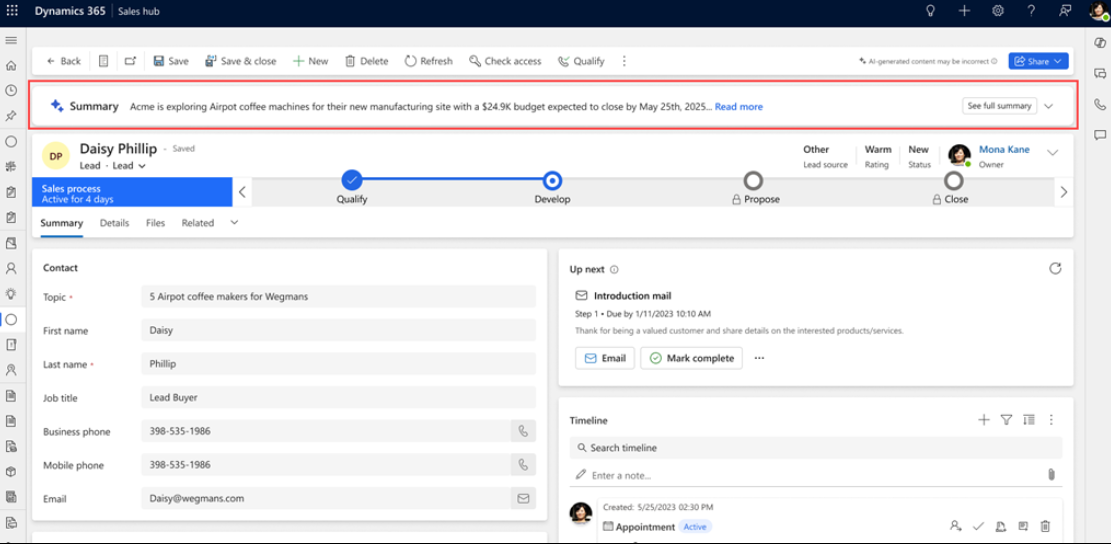Open the Files tab

pyautogui.click(x=155, y=223)
